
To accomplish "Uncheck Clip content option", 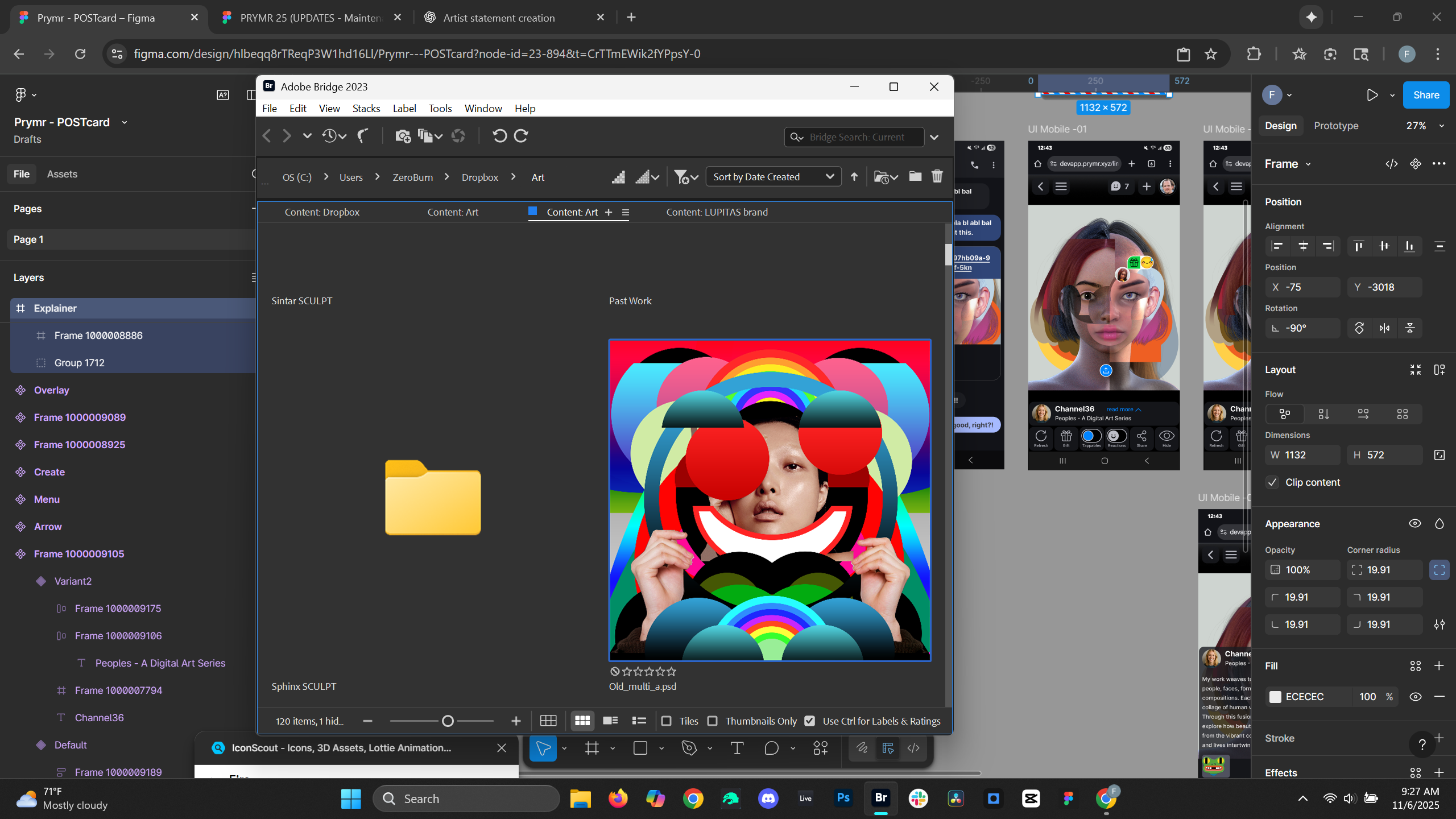I will pyautogui.click(x=1272, y=482).
